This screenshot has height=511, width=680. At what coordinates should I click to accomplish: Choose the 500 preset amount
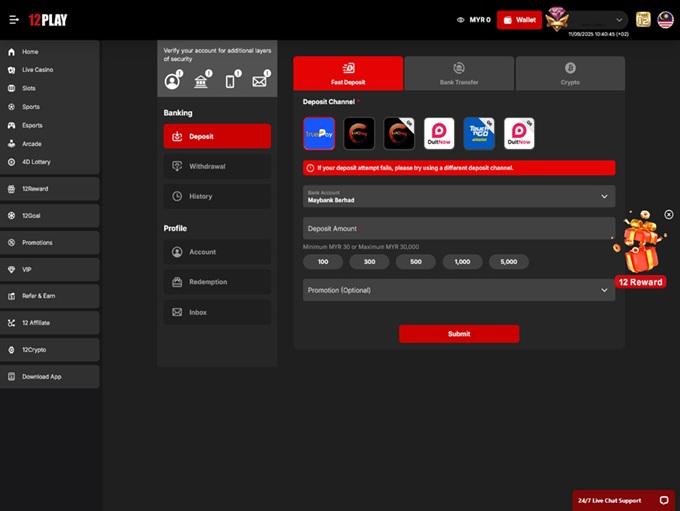[x=415, y=262]
